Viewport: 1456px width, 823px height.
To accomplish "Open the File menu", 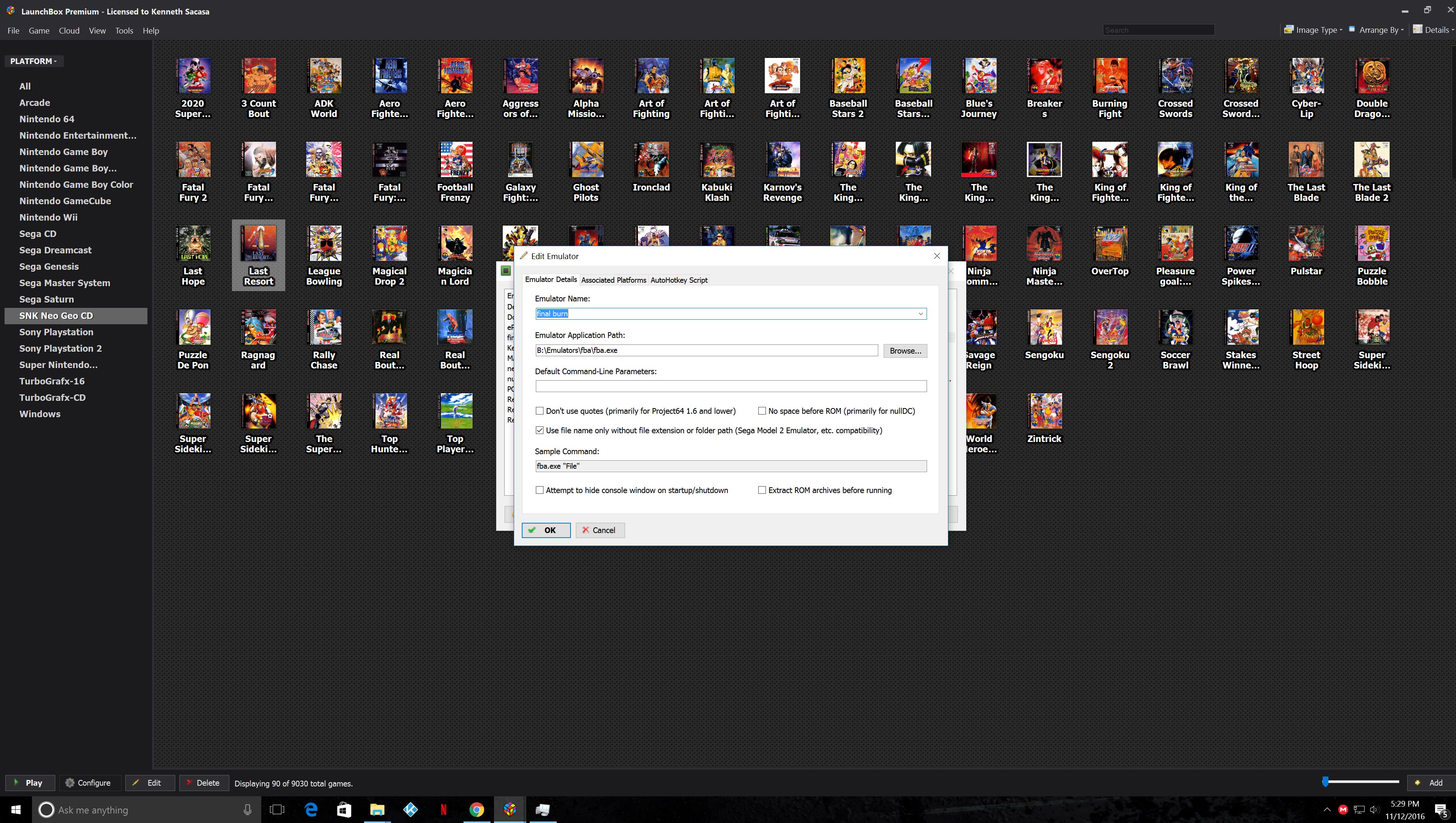I will 14,30.
